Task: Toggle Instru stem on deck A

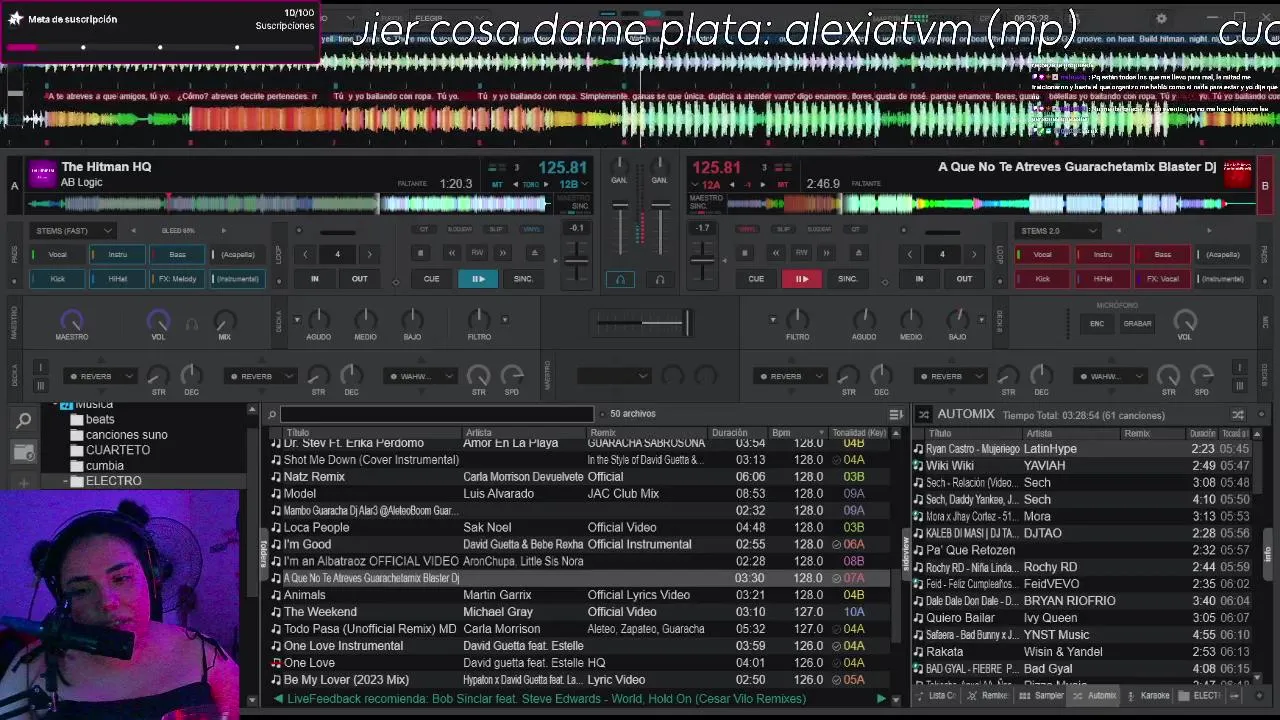Action: pos(118,254)
